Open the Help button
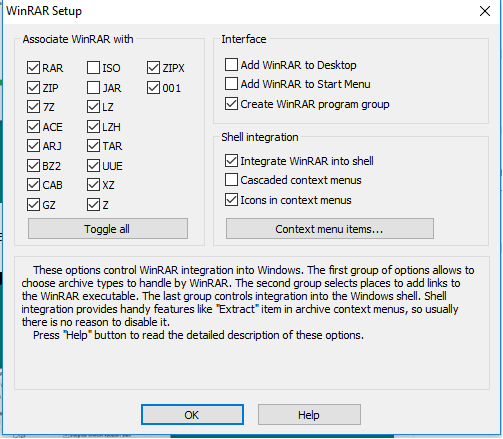Image resolution: width=503 pixels, height=439 pixels. pos(309,415)
